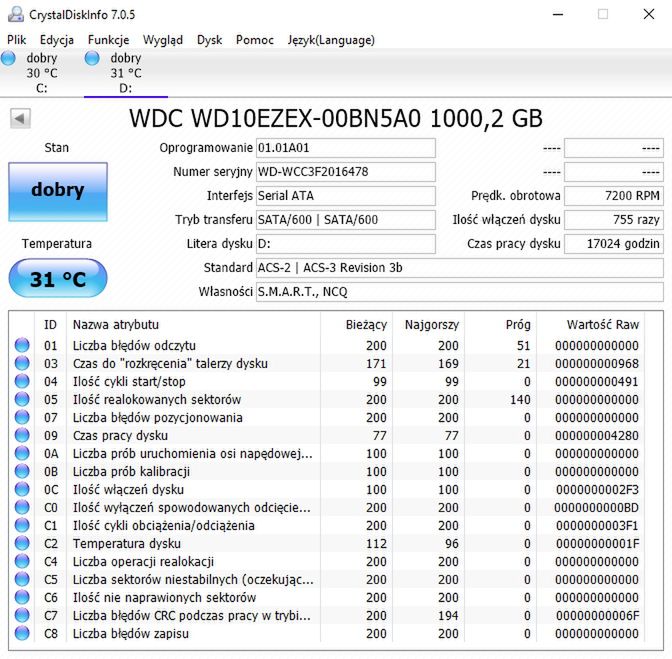Click status orb of attribute 07 seek errors
672x659 pixels.
tap(22, 417)
